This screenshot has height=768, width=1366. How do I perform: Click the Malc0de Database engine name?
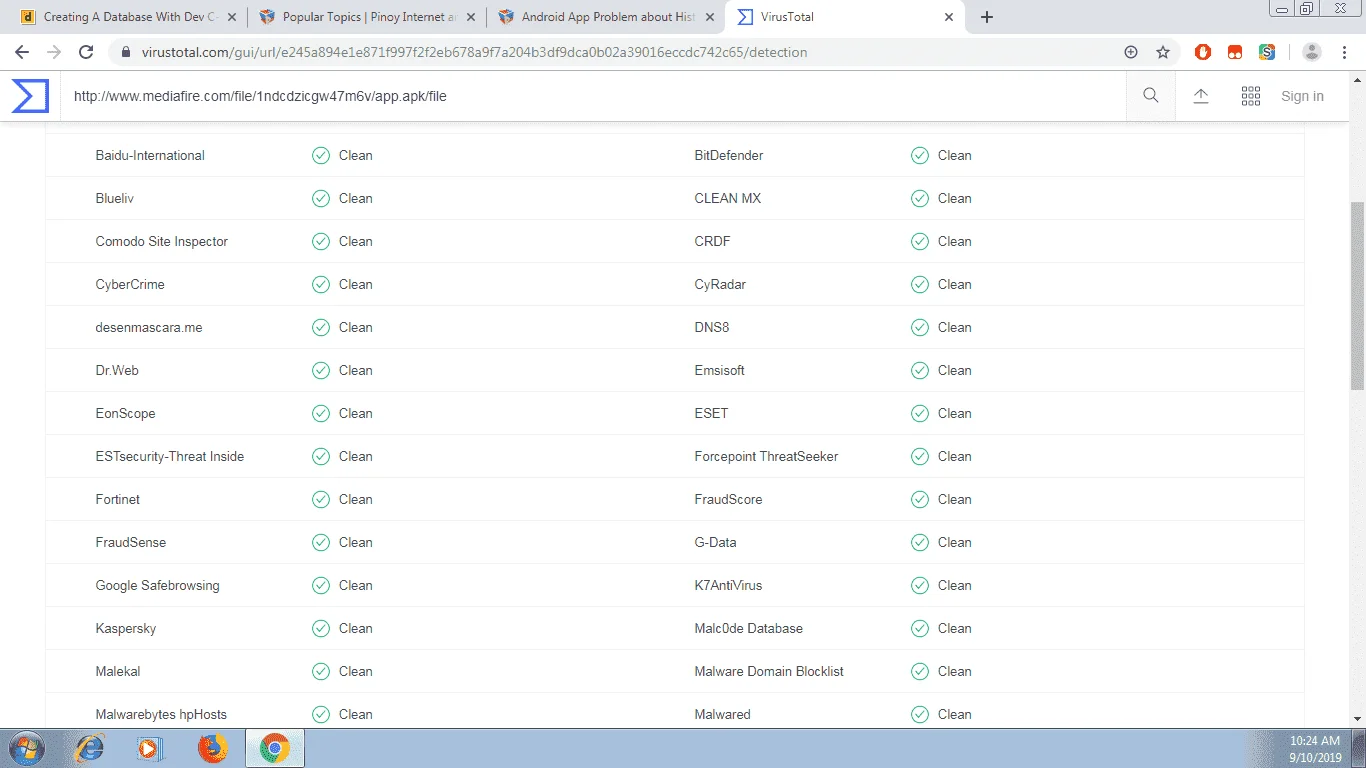click(749, 629)
